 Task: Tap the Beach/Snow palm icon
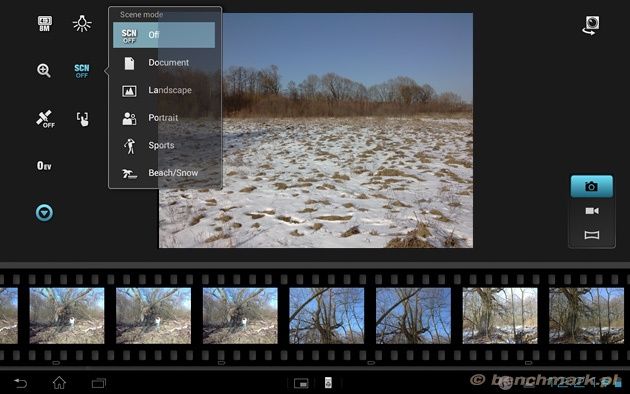129,174
